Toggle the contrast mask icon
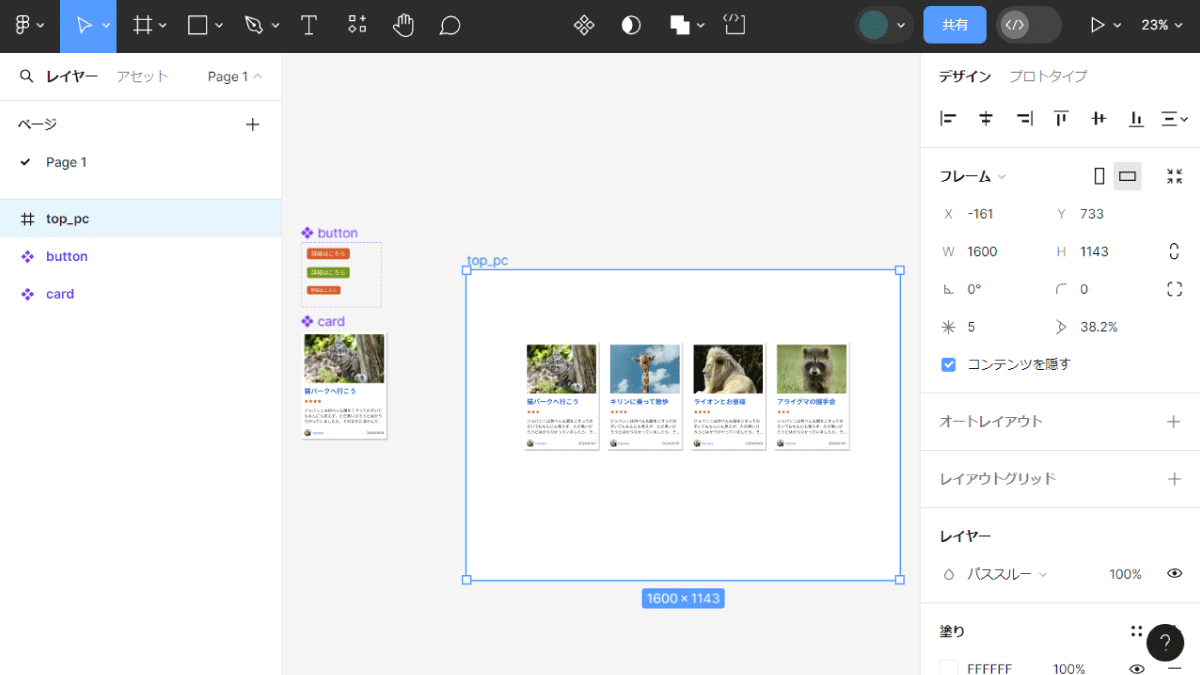The image size is (1200, 675). (x=631, y=26)
